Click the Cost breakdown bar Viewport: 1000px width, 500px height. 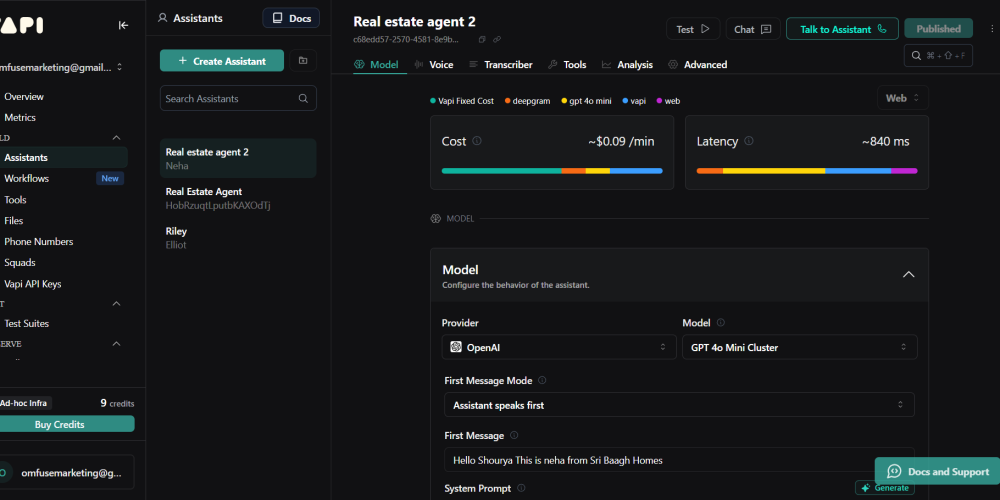(552, 171)
